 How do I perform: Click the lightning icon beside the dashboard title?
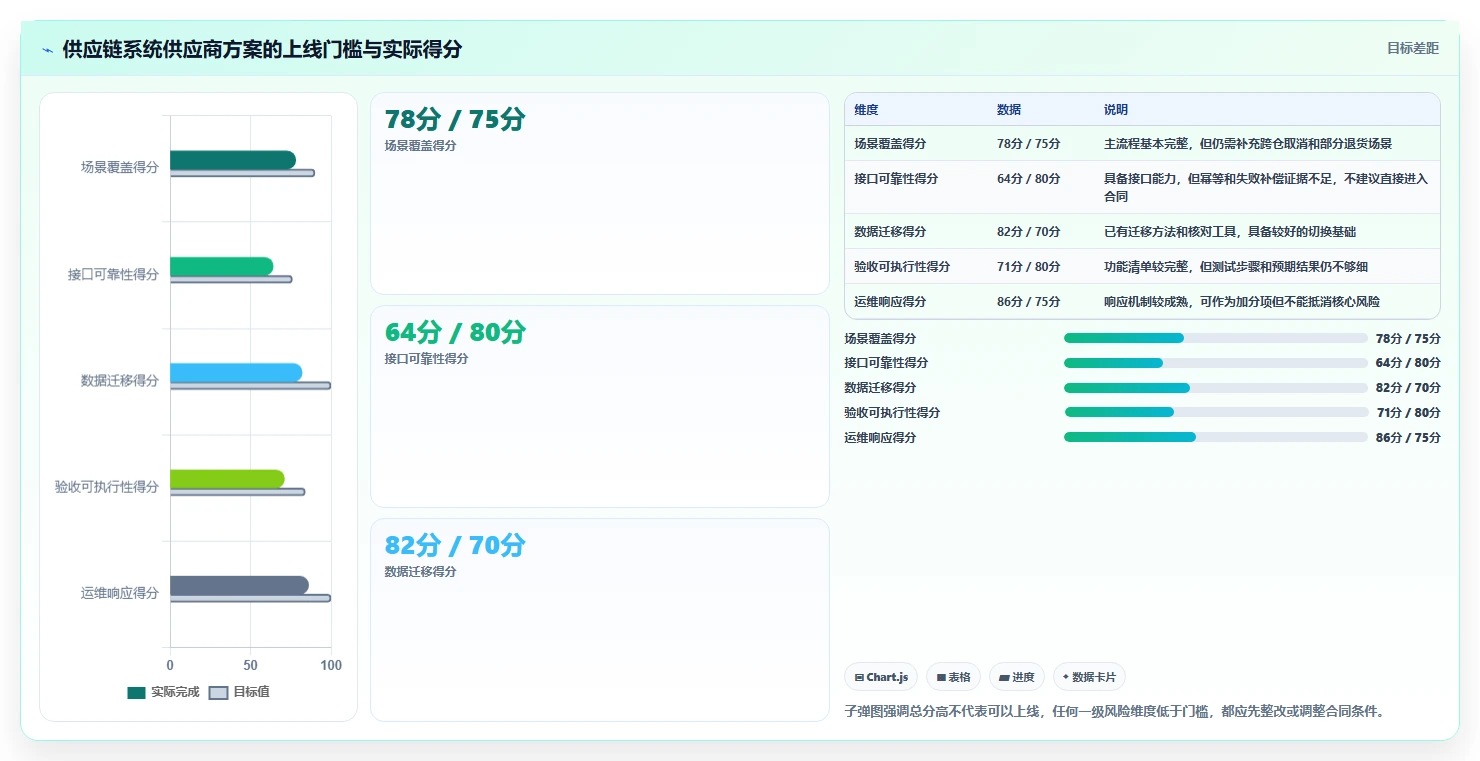(47, 50)
